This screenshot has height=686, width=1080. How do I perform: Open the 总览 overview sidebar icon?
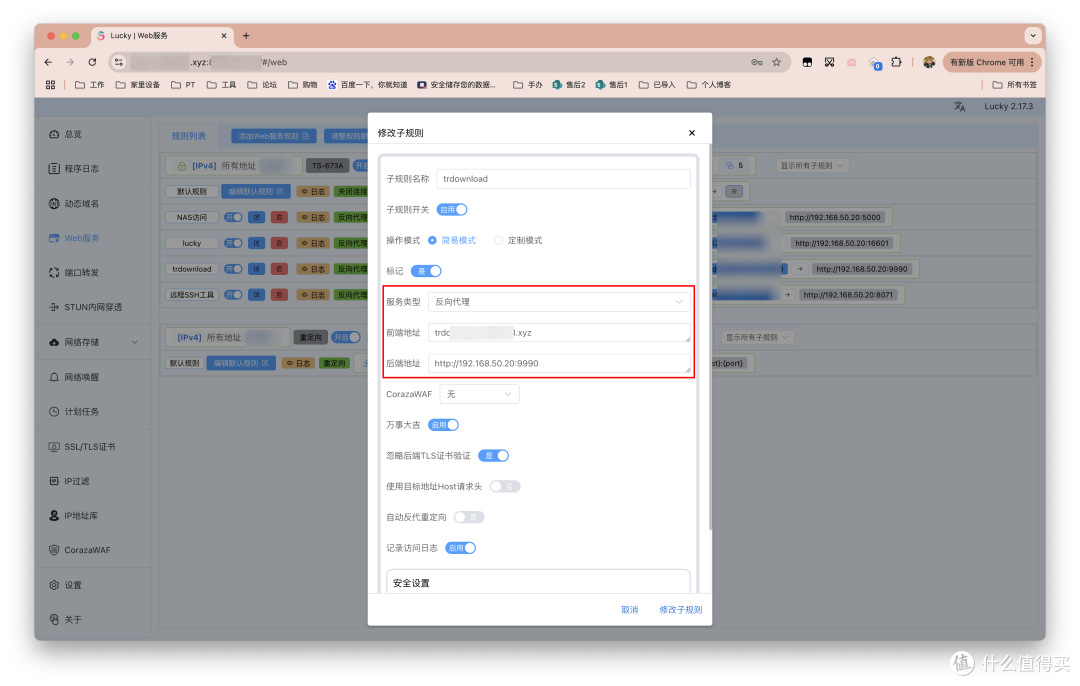coord(54,134)
